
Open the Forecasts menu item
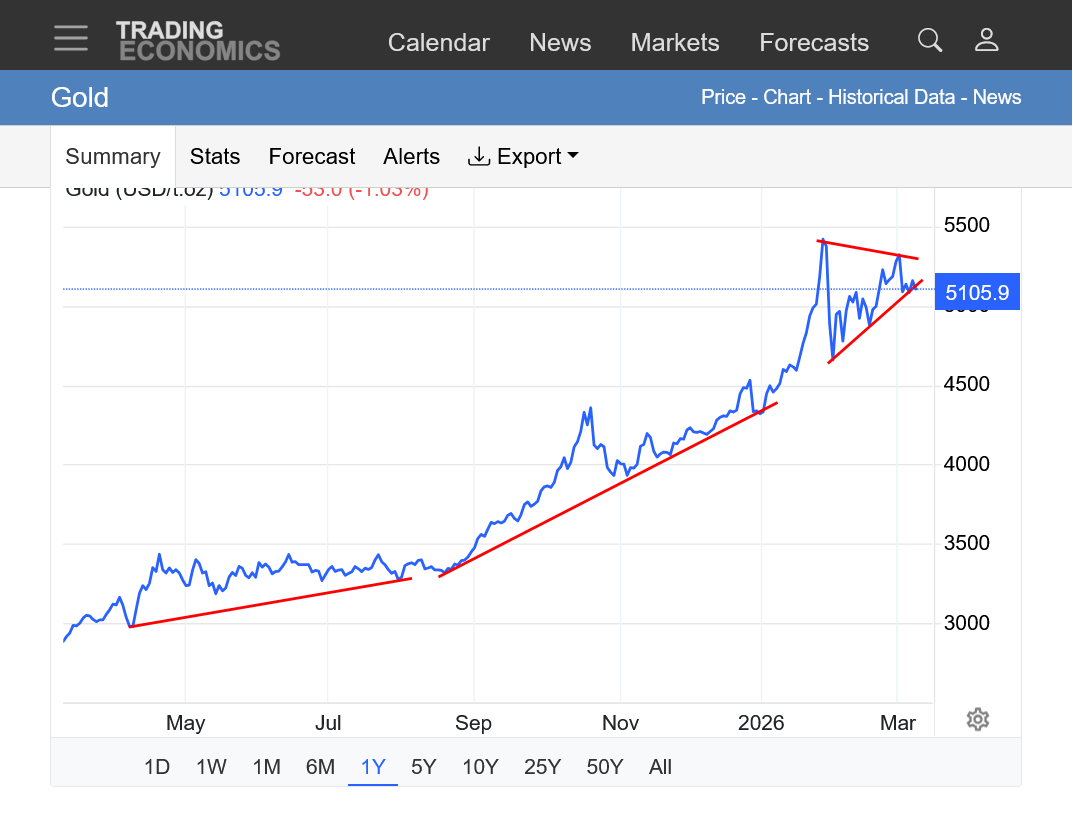(814, 43)
